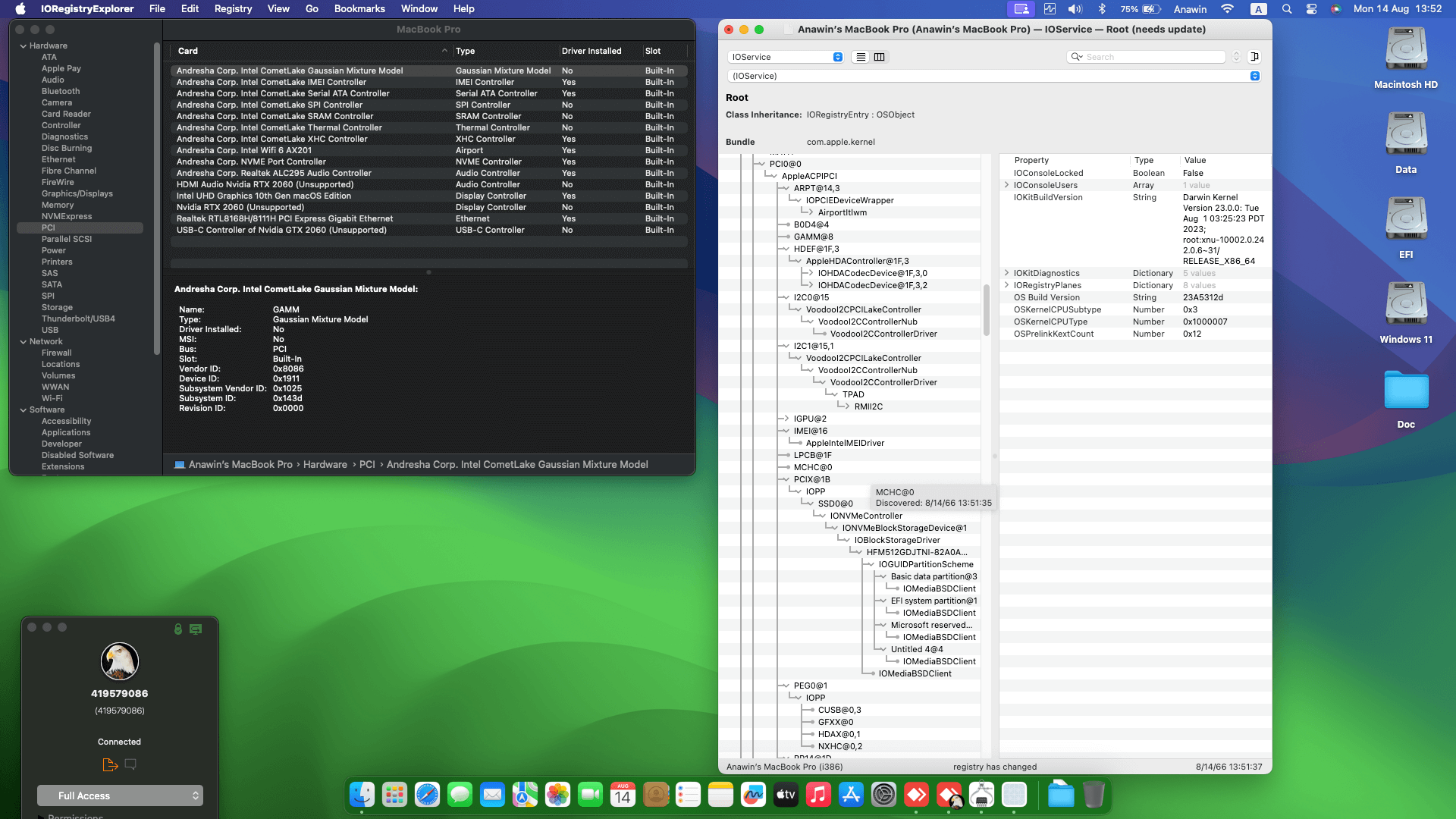Open Spotlight search in menu bar

tap(1287, 9)
